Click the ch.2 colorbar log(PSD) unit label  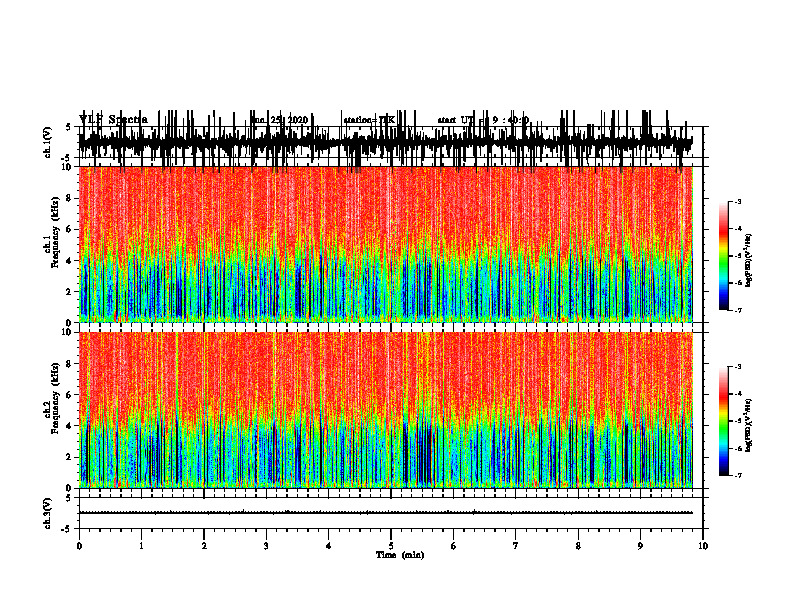[x=749, y=424]
